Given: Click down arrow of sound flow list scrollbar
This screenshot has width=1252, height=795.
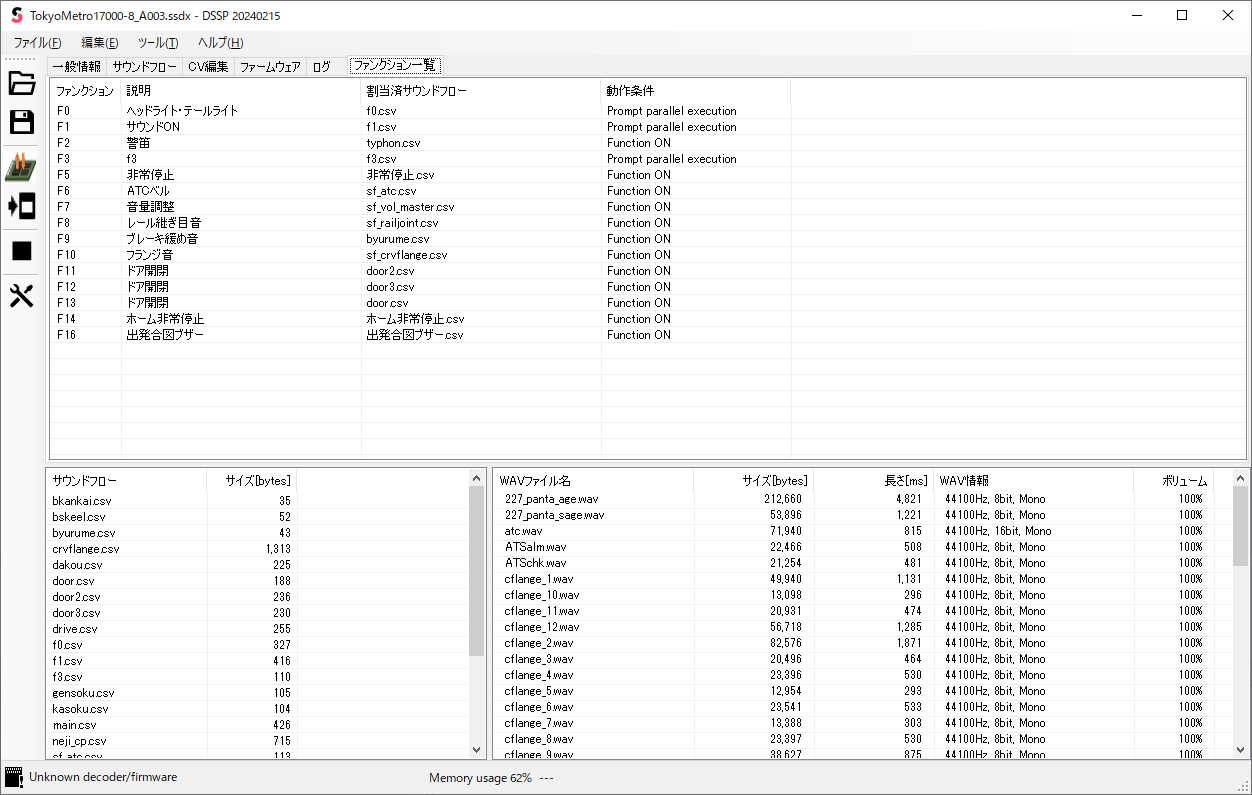Looking at the screenshot, I should (477, 750).
